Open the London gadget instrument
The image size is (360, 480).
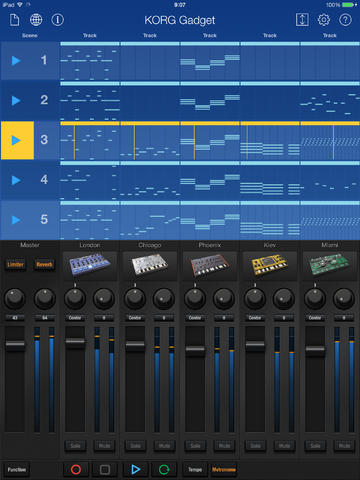click(90, 265)
